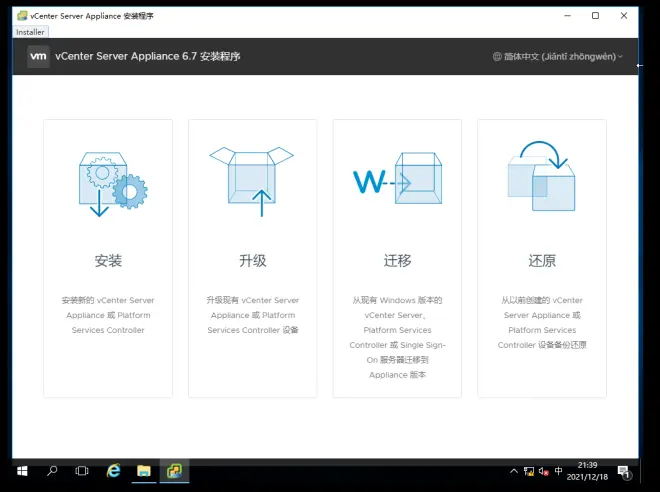Viewport: 660px width, 492px height.
Task: Show hidden system tray icons
Action: tap(514, 471)
